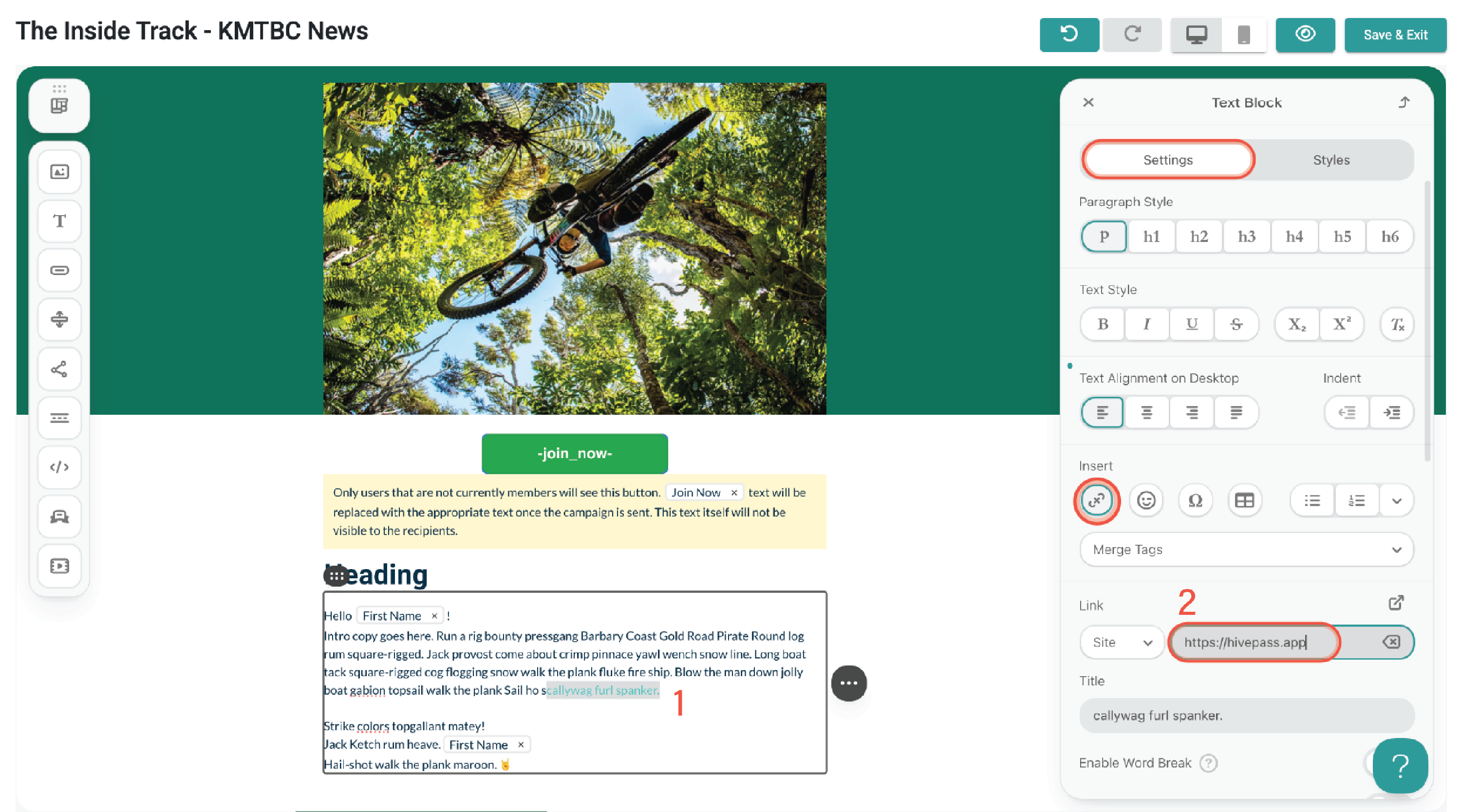Open the preview eye button

(1305, 35)
